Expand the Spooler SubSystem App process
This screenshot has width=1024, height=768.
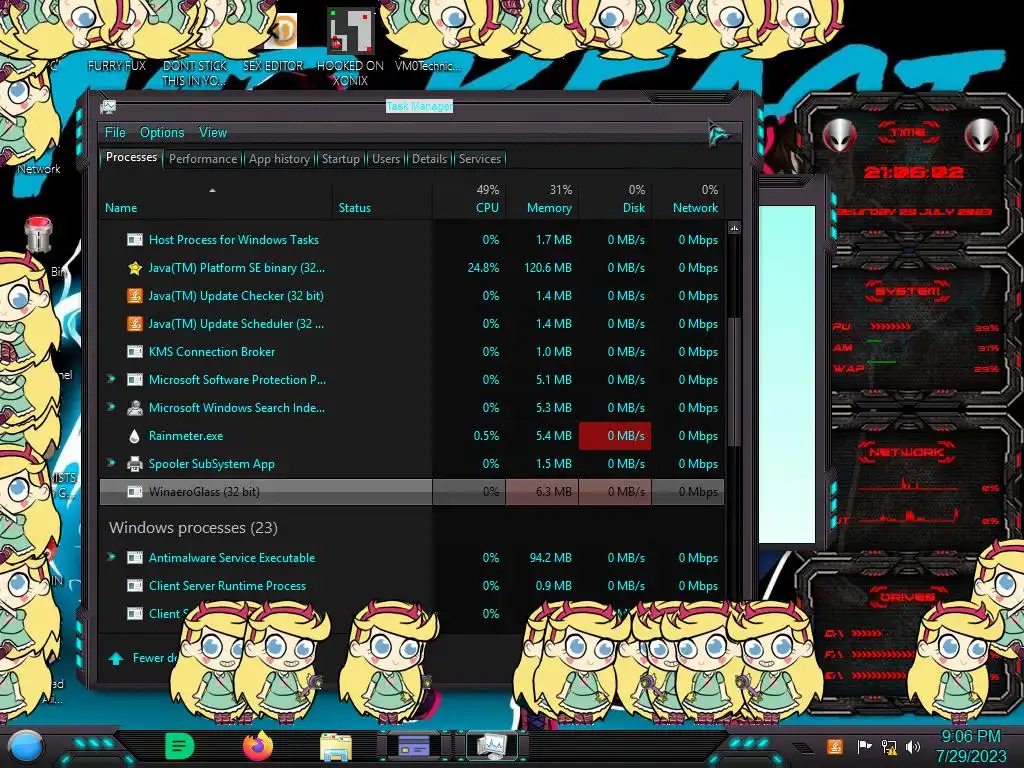coord(111,463)
